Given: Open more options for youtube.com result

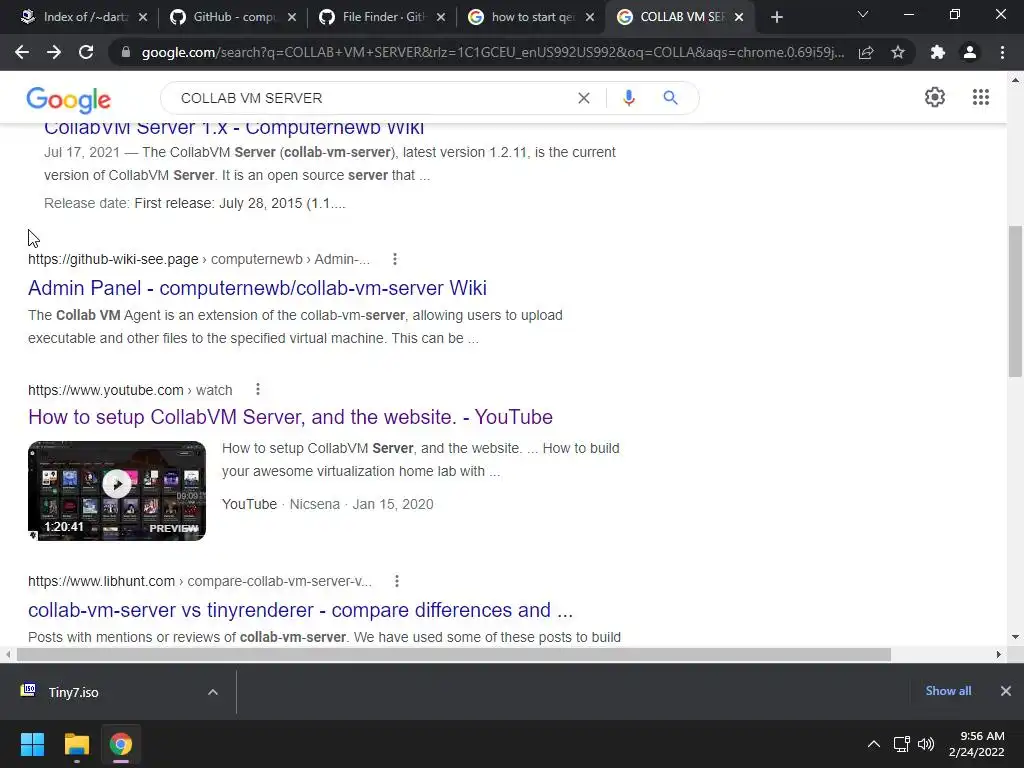Looking at the screenshot, I should click(258, 389).
